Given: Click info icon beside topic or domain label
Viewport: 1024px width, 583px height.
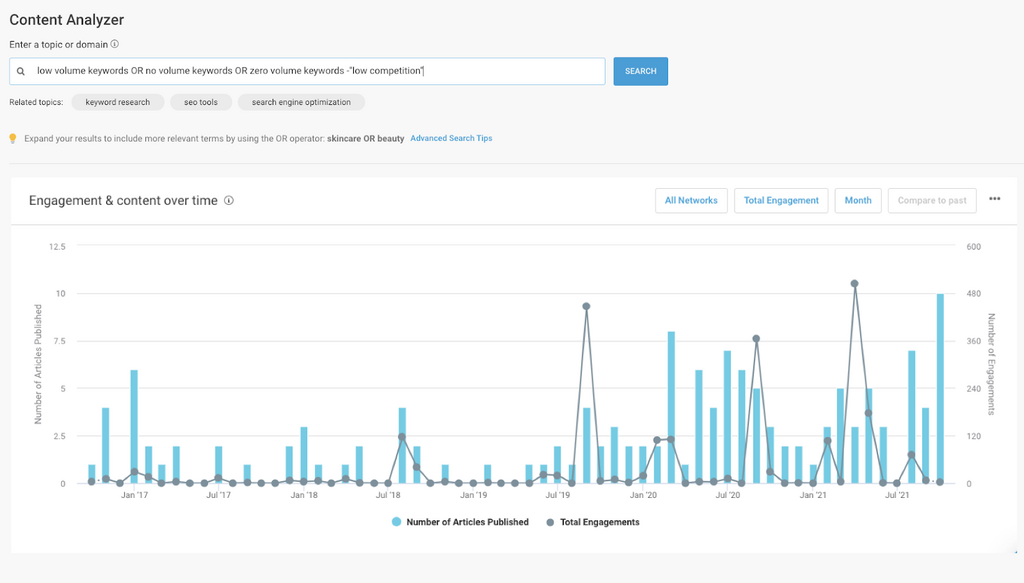Looking at the screenshot, I should click(115, 44).
